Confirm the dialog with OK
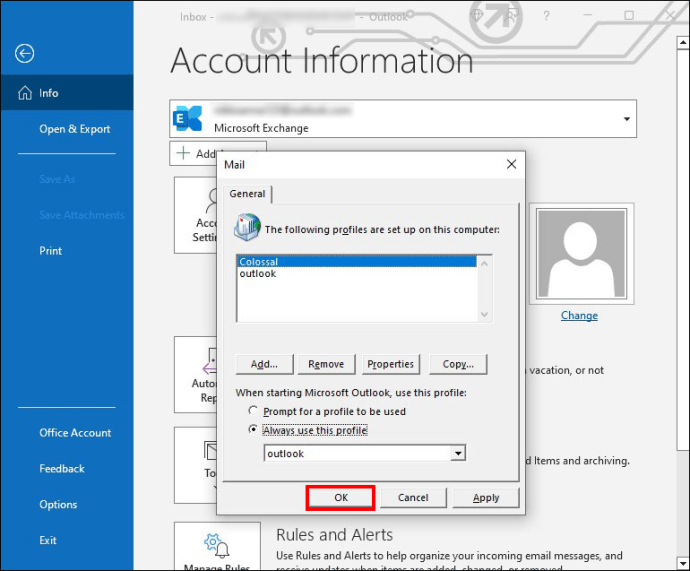 341,498
